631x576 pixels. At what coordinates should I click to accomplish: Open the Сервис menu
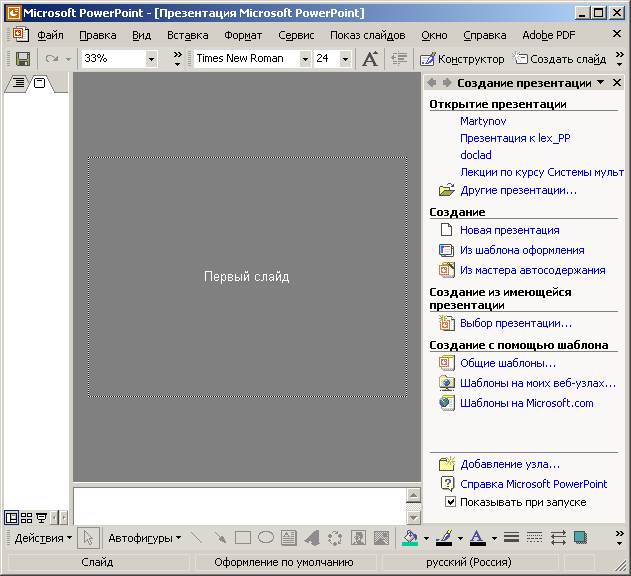click(296, 35)
